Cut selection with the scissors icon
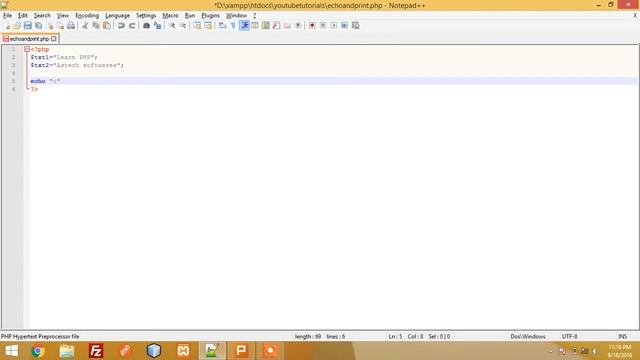Image resolution: width=640 pixels, height=360 pixels. 85,25
